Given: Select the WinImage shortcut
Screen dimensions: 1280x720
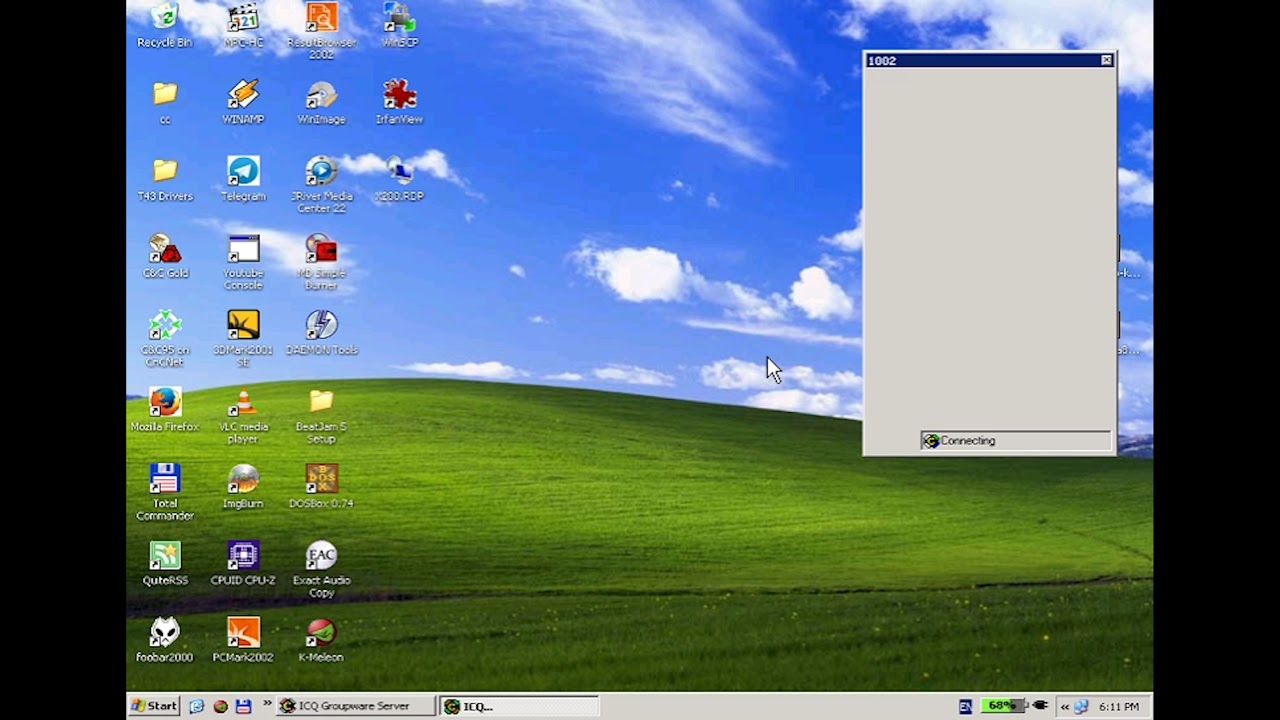Looking at the screenshot, I should [x=321, y=102].
